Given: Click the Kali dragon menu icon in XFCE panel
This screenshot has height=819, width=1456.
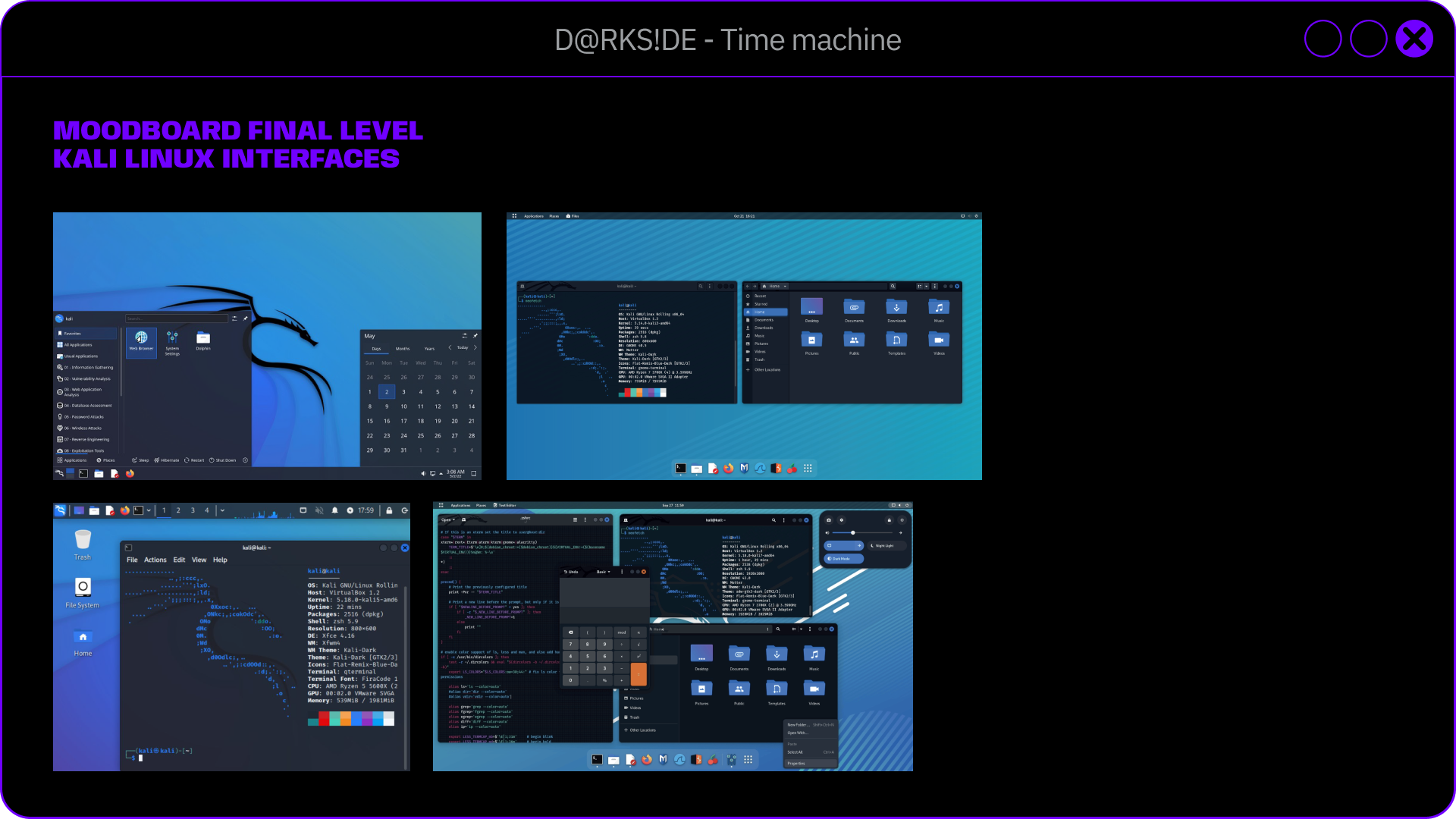Looking at the screenshot, I should click(x=60, y=510).
